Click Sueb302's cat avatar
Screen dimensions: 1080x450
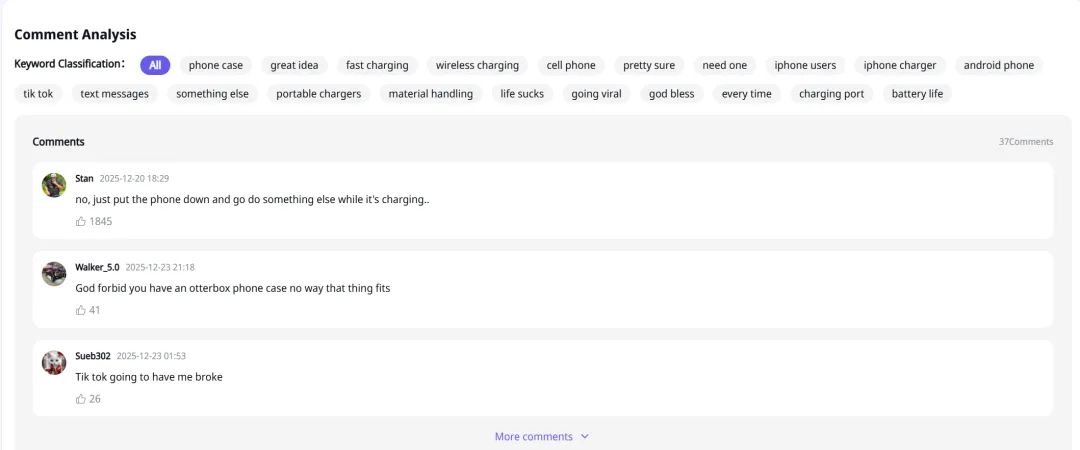[54, 362]
